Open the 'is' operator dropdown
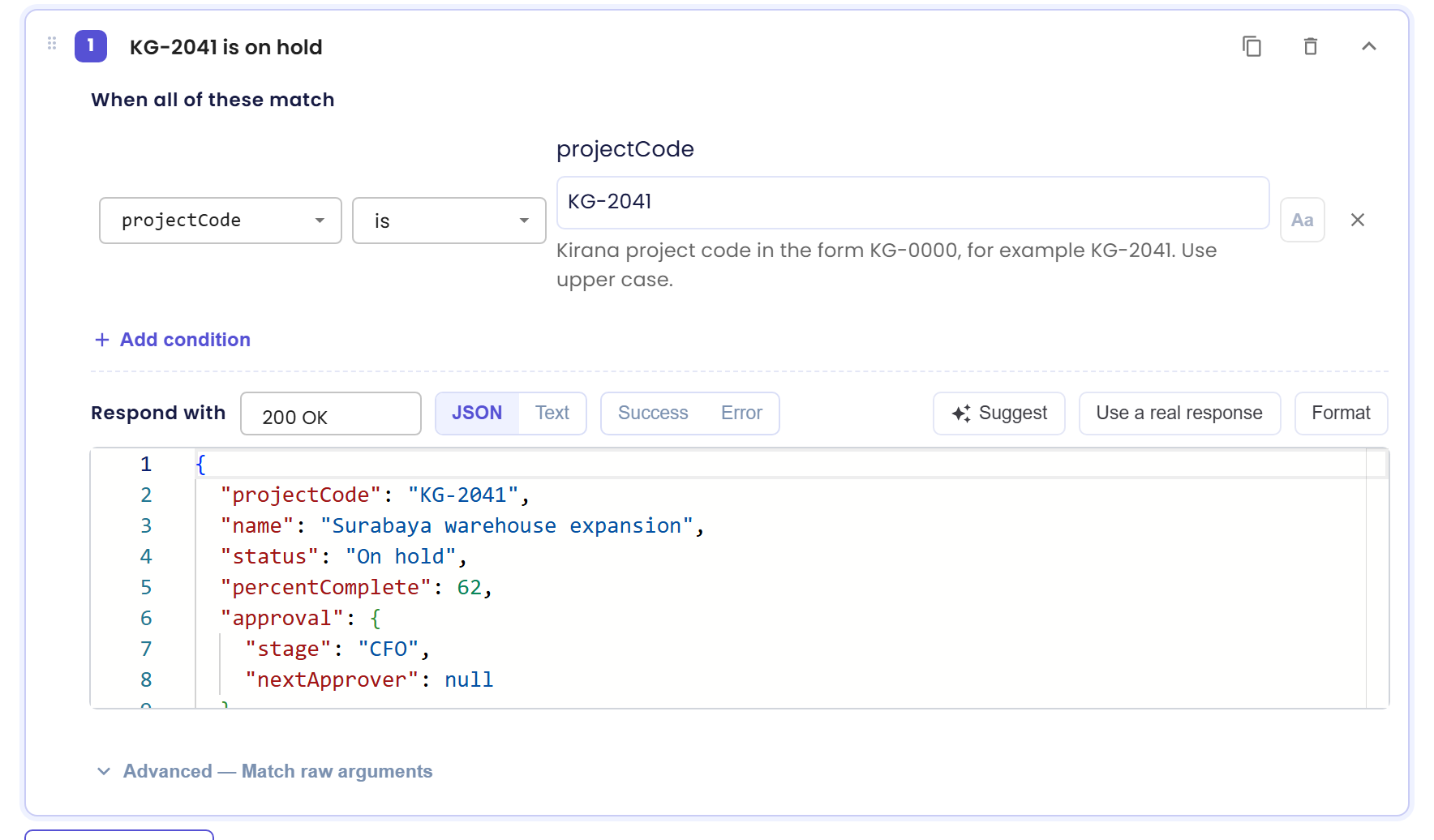 (x=449, y=221)
